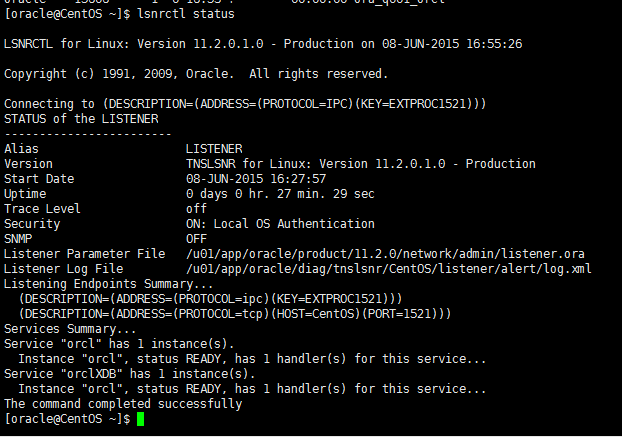622x437 pixels.
Task: Click the PROTOCOL=tcp PORT=1521 endpoint line
Action: pos(235,314)
